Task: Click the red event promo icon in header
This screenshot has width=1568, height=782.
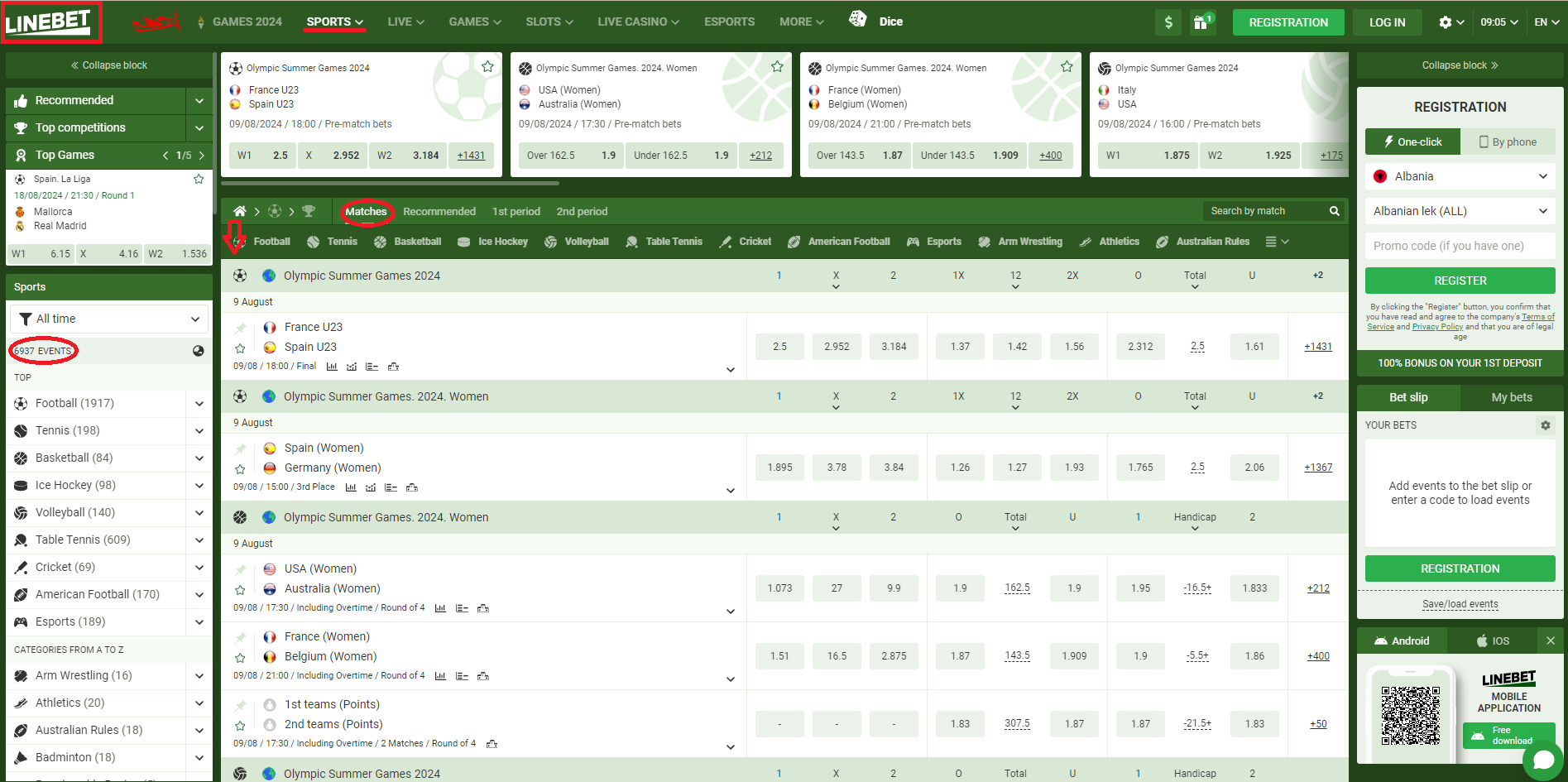Action: coord(156,22)
